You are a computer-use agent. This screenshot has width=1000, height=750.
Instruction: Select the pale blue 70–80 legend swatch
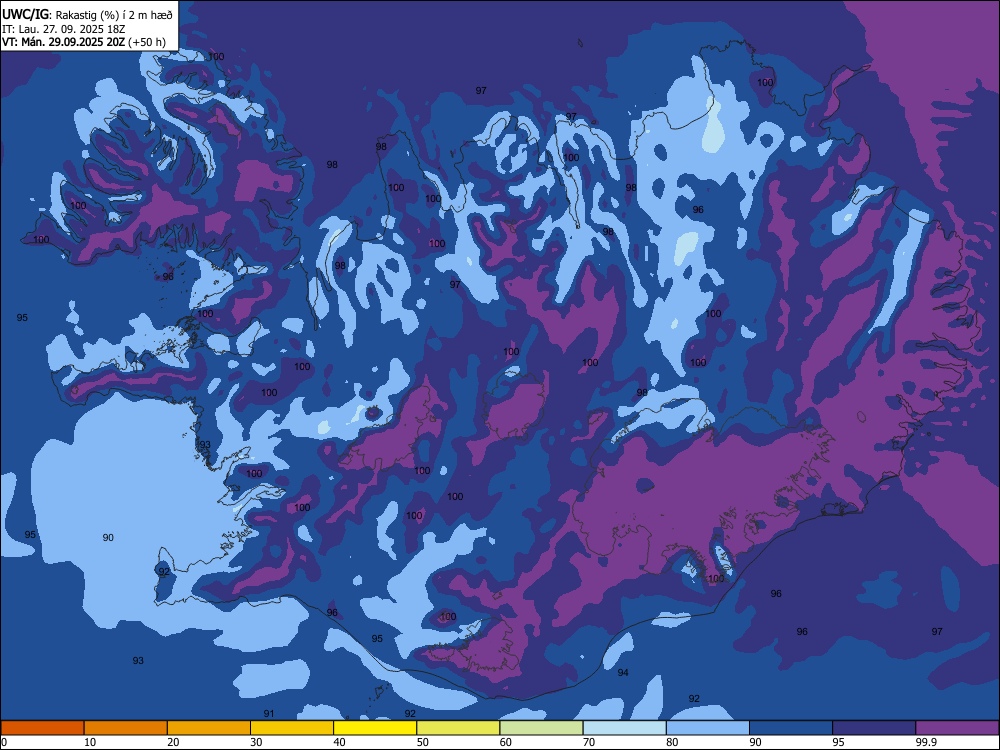[624, 728]
